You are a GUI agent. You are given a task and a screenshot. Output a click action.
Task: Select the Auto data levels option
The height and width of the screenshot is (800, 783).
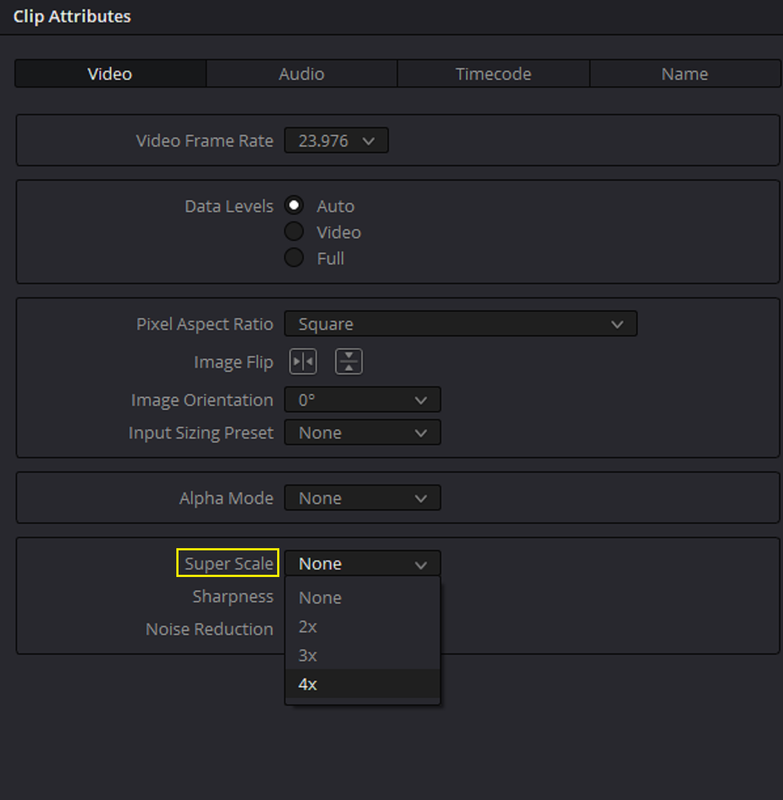[x=294, y=206]
